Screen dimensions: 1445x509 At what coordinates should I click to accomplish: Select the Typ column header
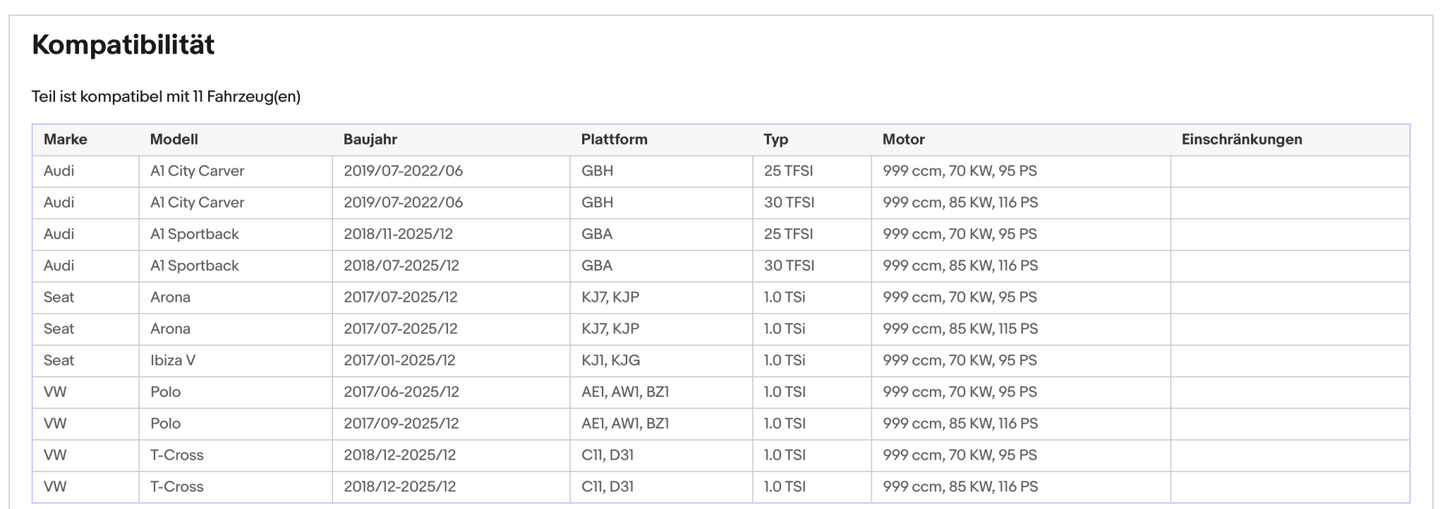coord(776,140)
